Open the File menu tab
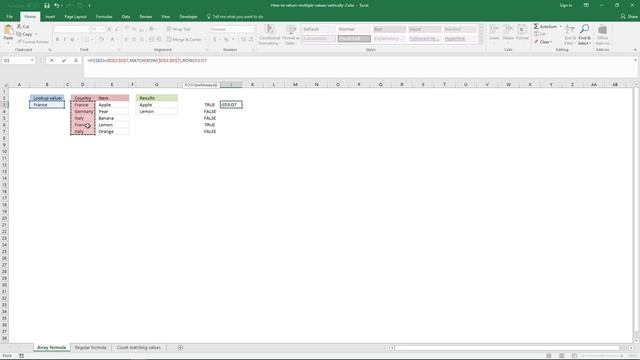The image size is (640, 360). click(x=9, y=17)
